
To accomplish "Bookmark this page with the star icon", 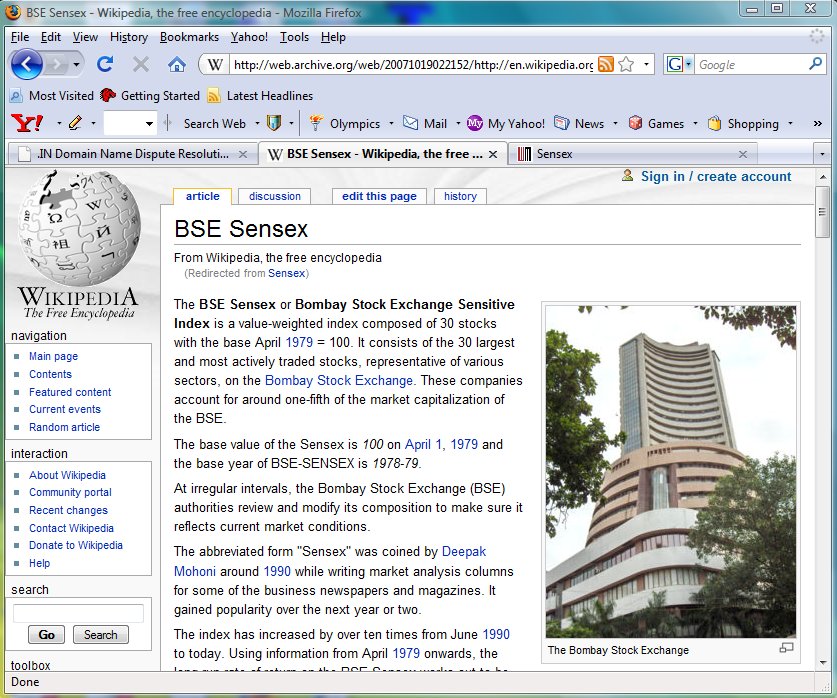I will [626, 65].
